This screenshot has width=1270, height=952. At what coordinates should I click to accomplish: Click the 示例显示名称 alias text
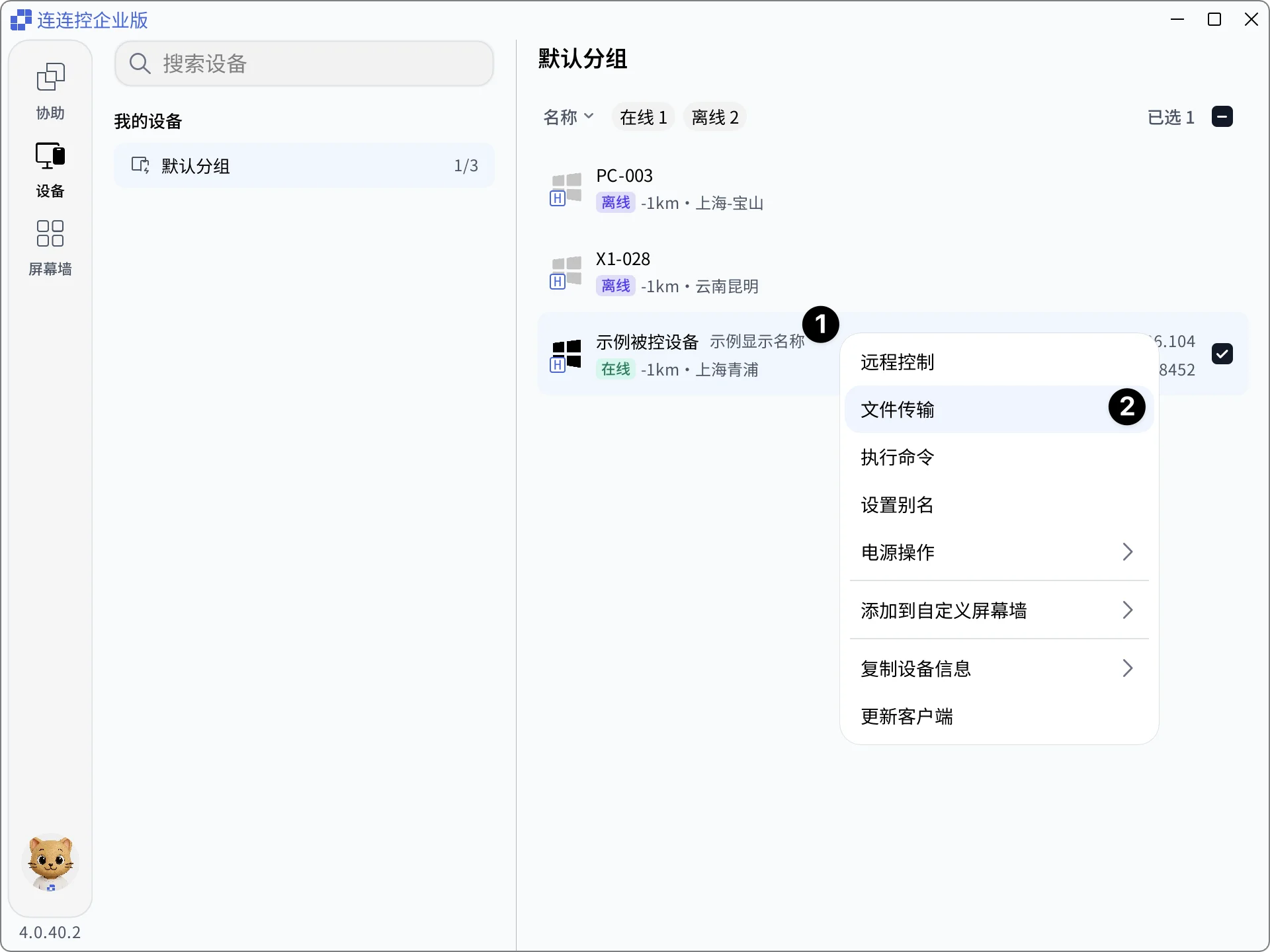pyautogui.click(x=757, y=341)
